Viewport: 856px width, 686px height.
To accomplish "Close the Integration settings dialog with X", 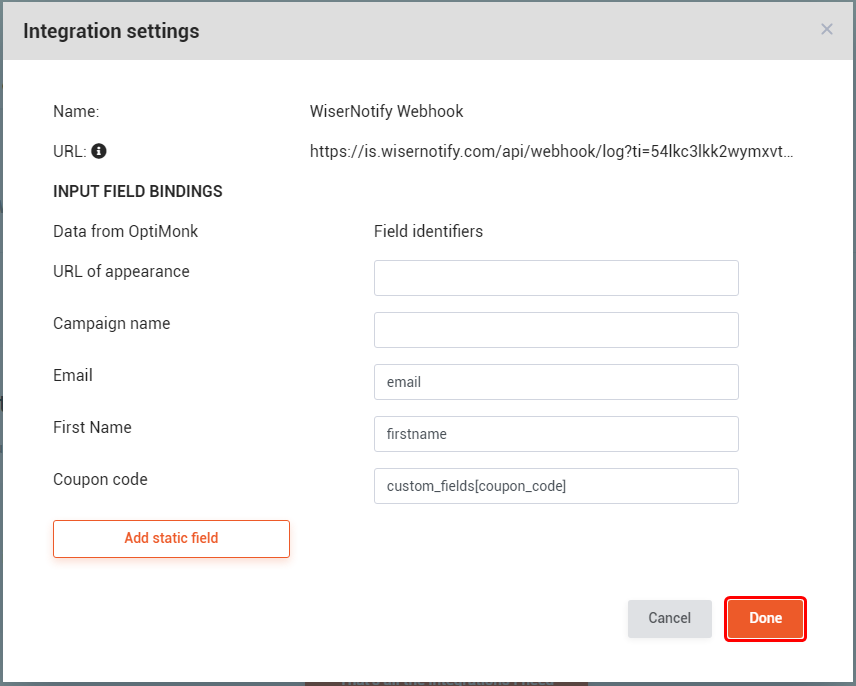I will pos(827,30).
